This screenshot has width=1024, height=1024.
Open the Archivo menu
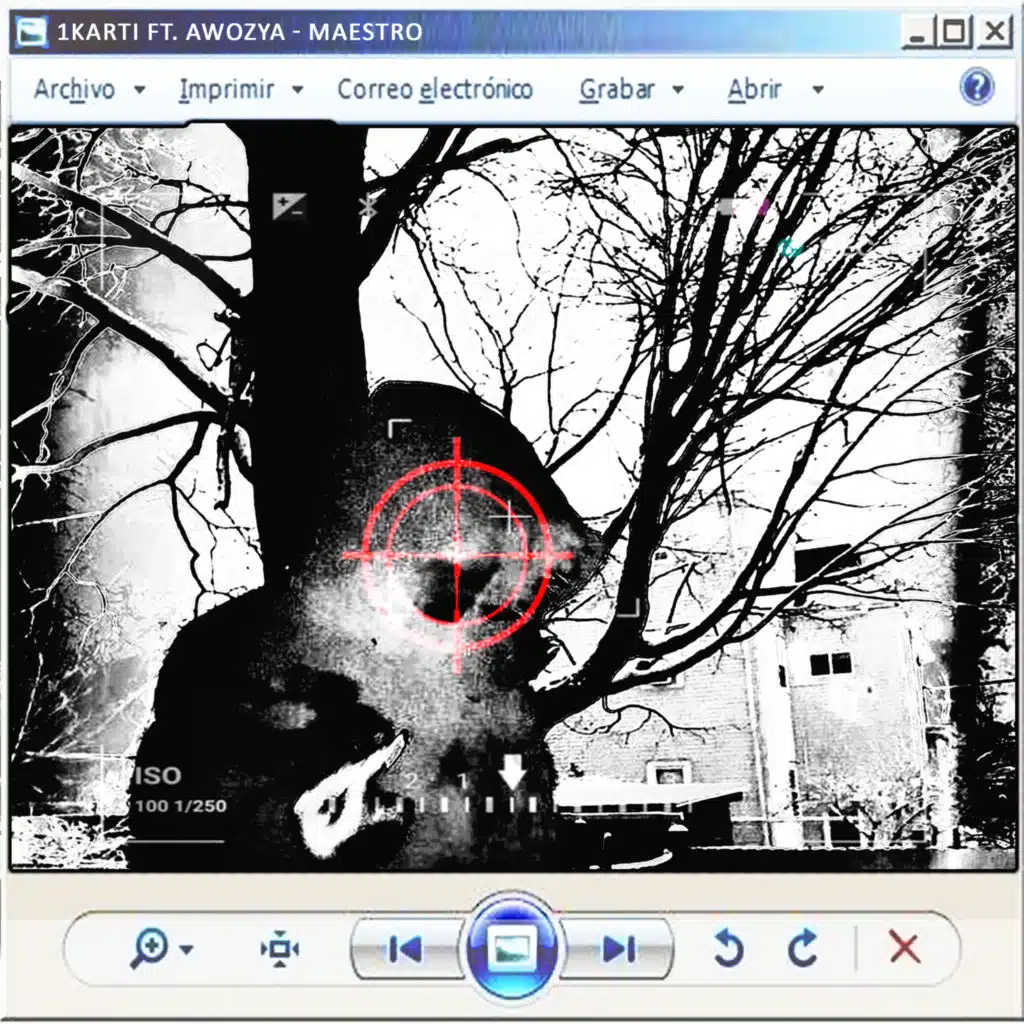75,89
